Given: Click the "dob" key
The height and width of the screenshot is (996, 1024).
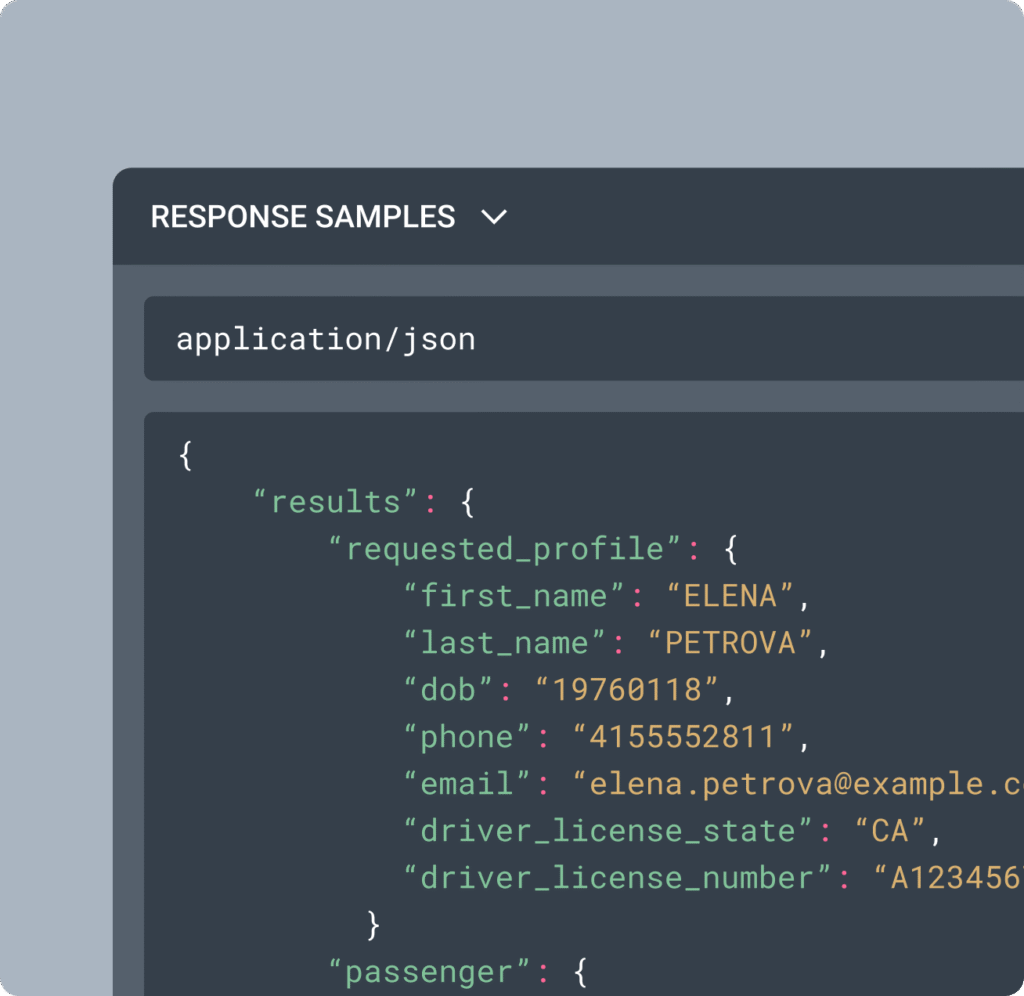Looking at the screenshot, I should pos(448,690).
